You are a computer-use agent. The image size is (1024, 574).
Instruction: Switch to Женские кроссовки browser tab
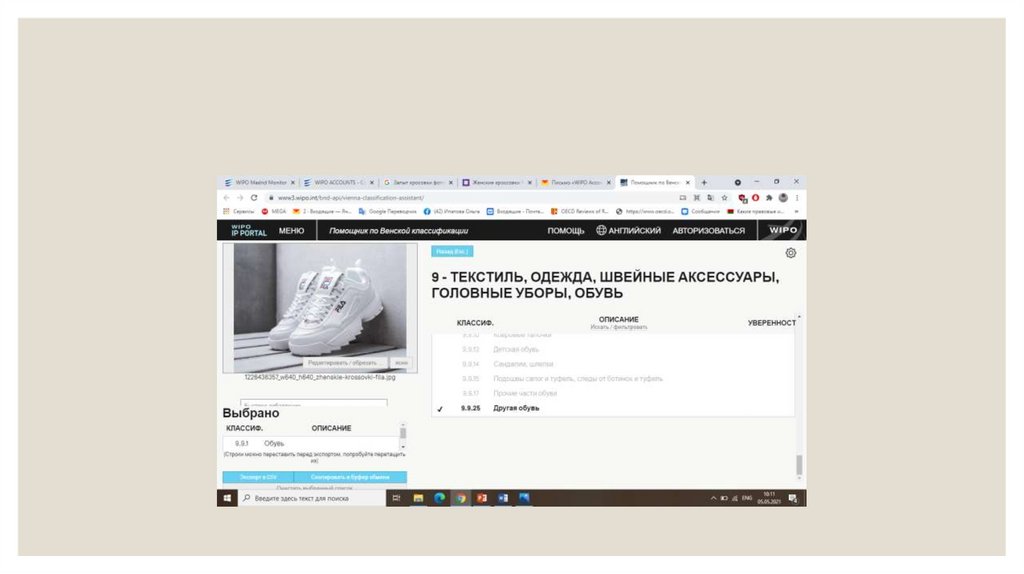coord(495,183)
